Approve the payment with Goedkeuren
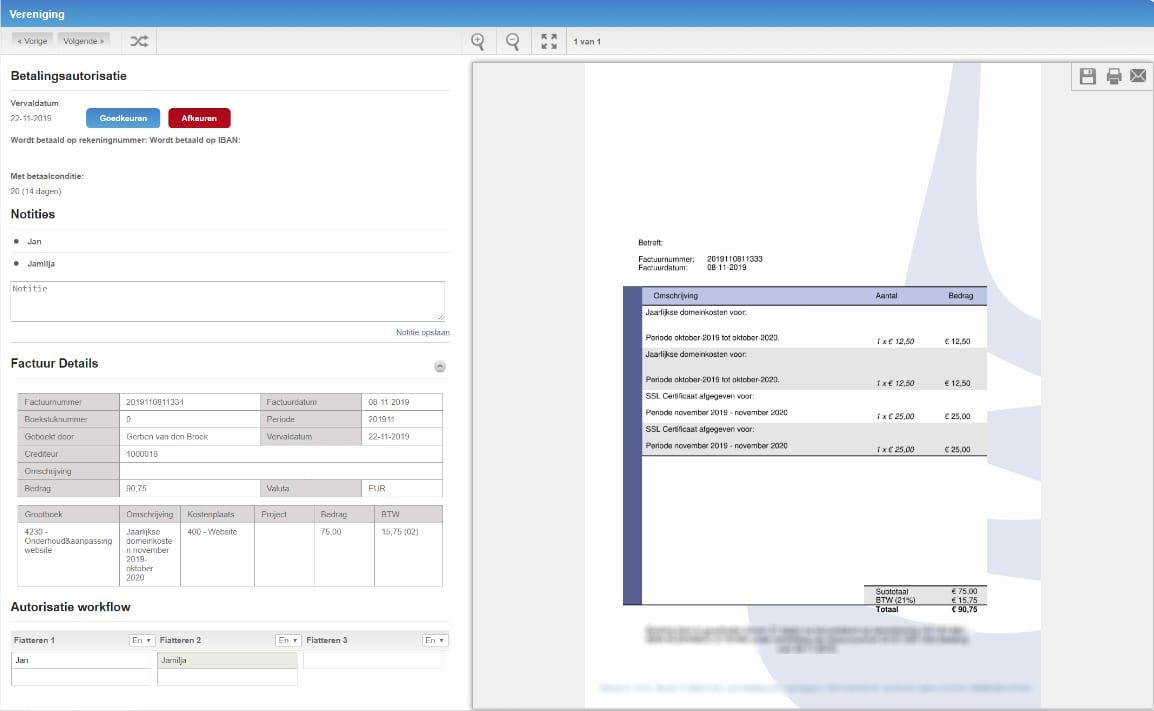The height and width of the screenshot is (711, 1154). click(123, 118)
